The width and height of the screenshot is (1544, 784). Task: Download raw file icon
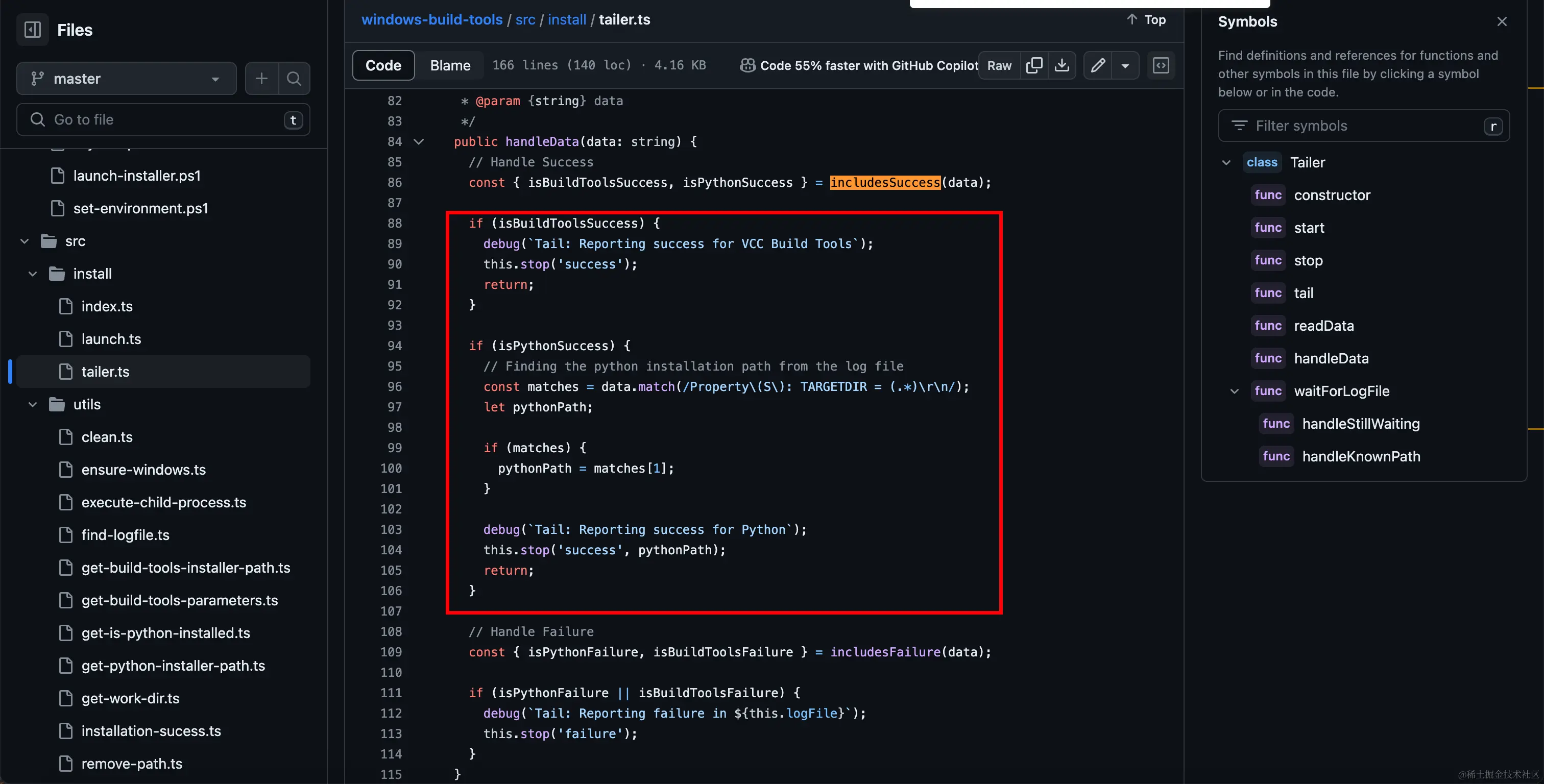[1061, 65]
